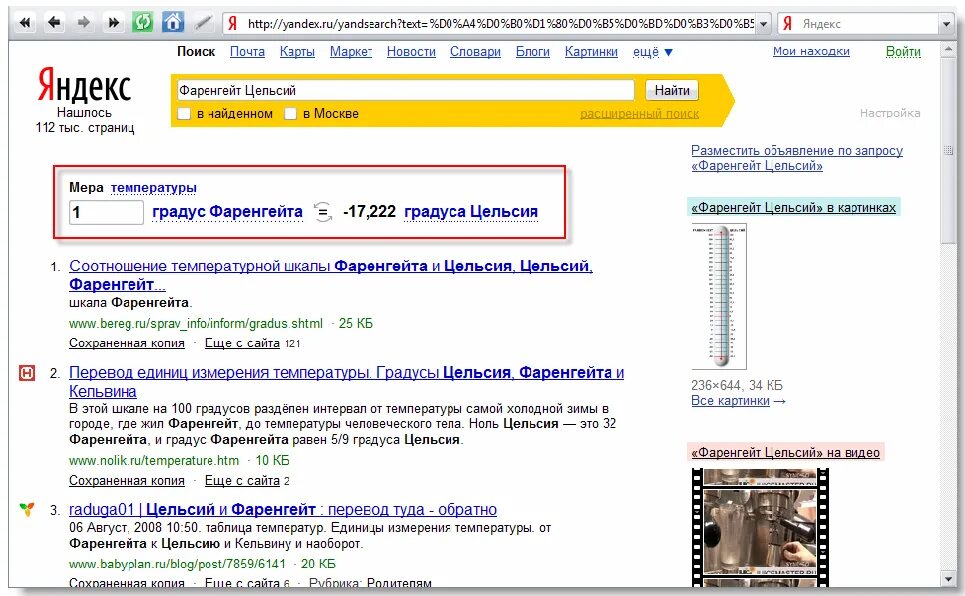
Task: Reload the page with the green refresh icon
Action: coord(143,23)
